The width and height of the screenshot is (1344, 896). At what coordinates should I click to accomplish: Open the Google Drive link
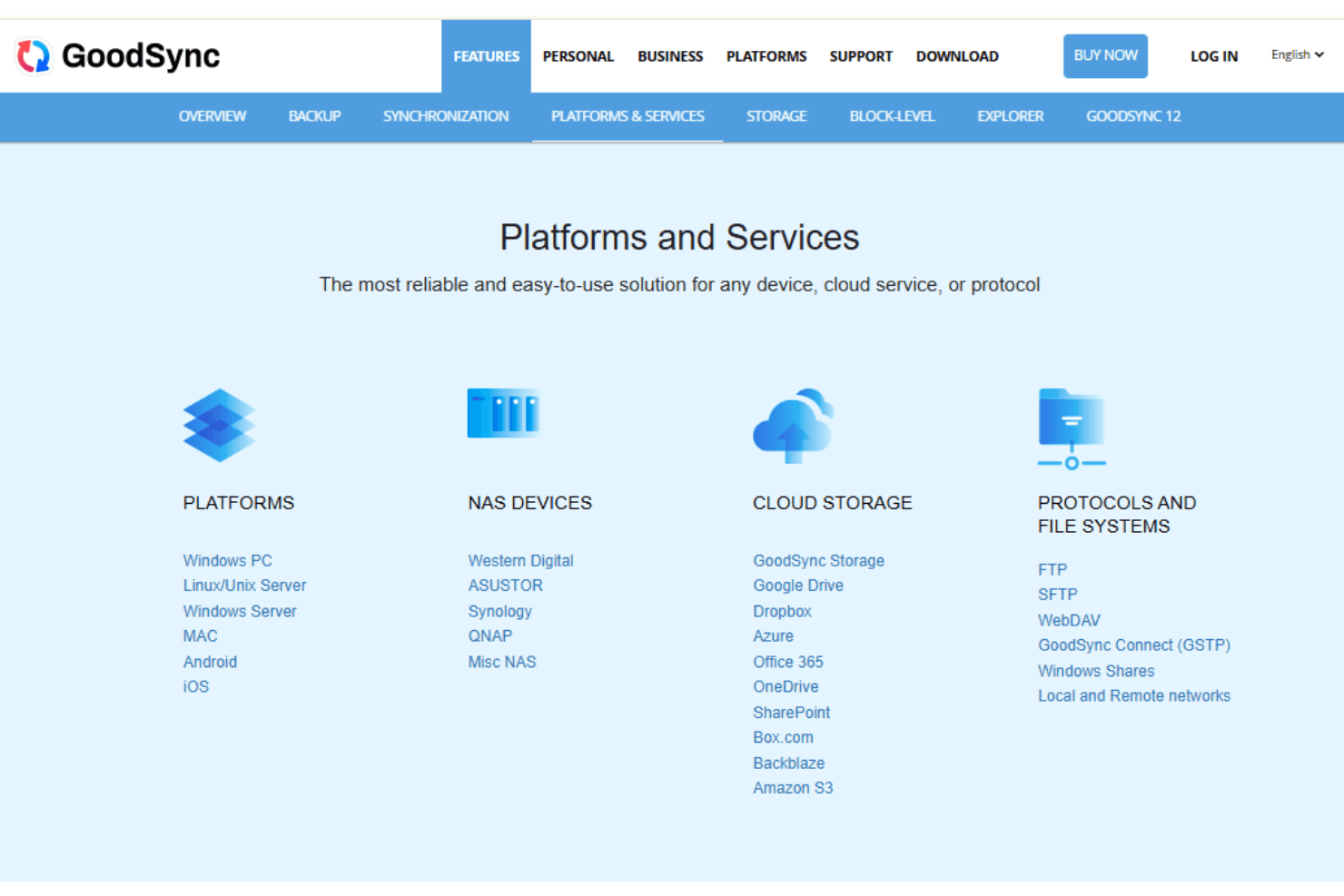tap(798, 586)
